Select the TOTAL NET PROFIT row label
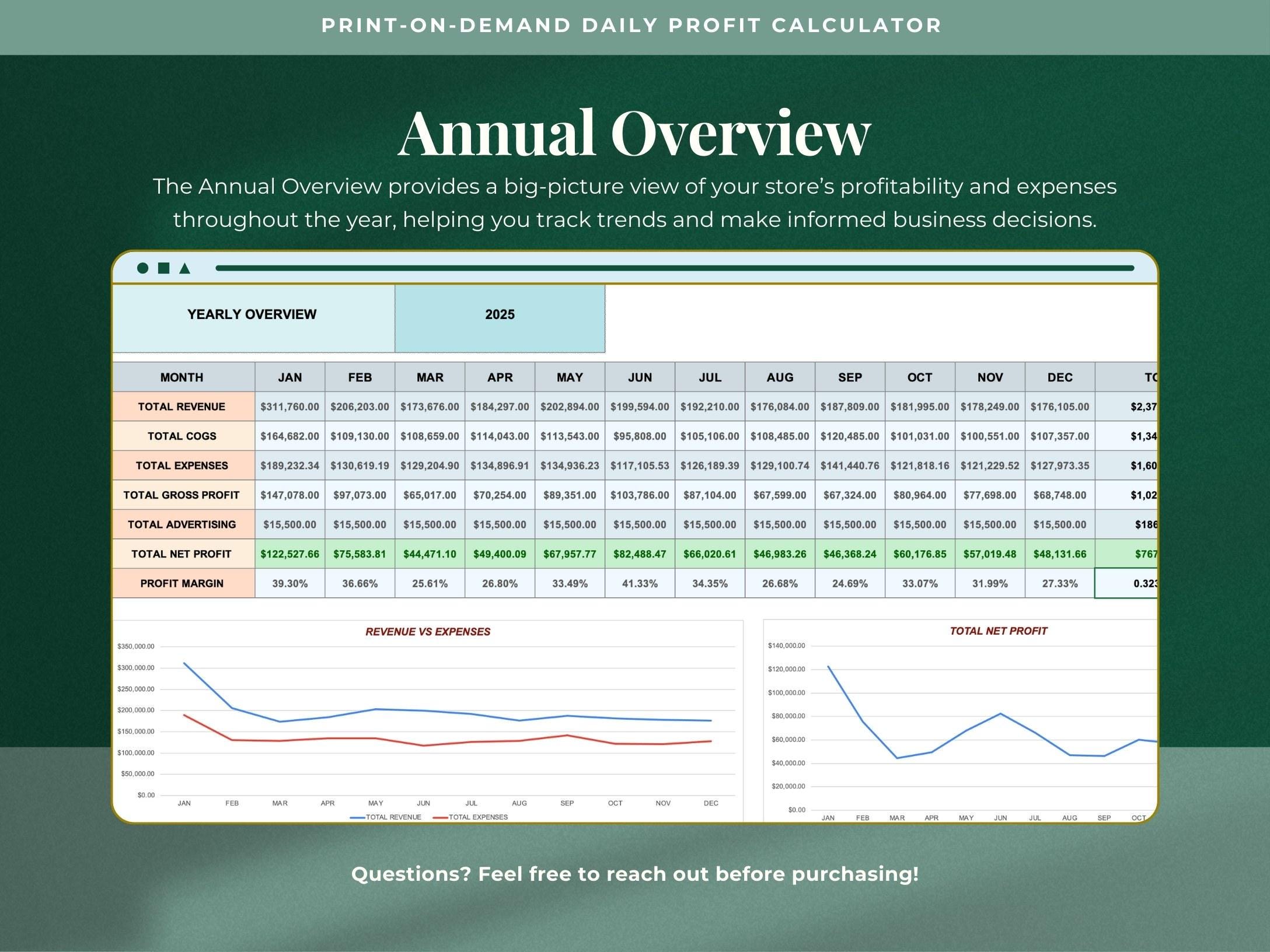Screen dimensions: 1270x952 [x=183, y=554]
